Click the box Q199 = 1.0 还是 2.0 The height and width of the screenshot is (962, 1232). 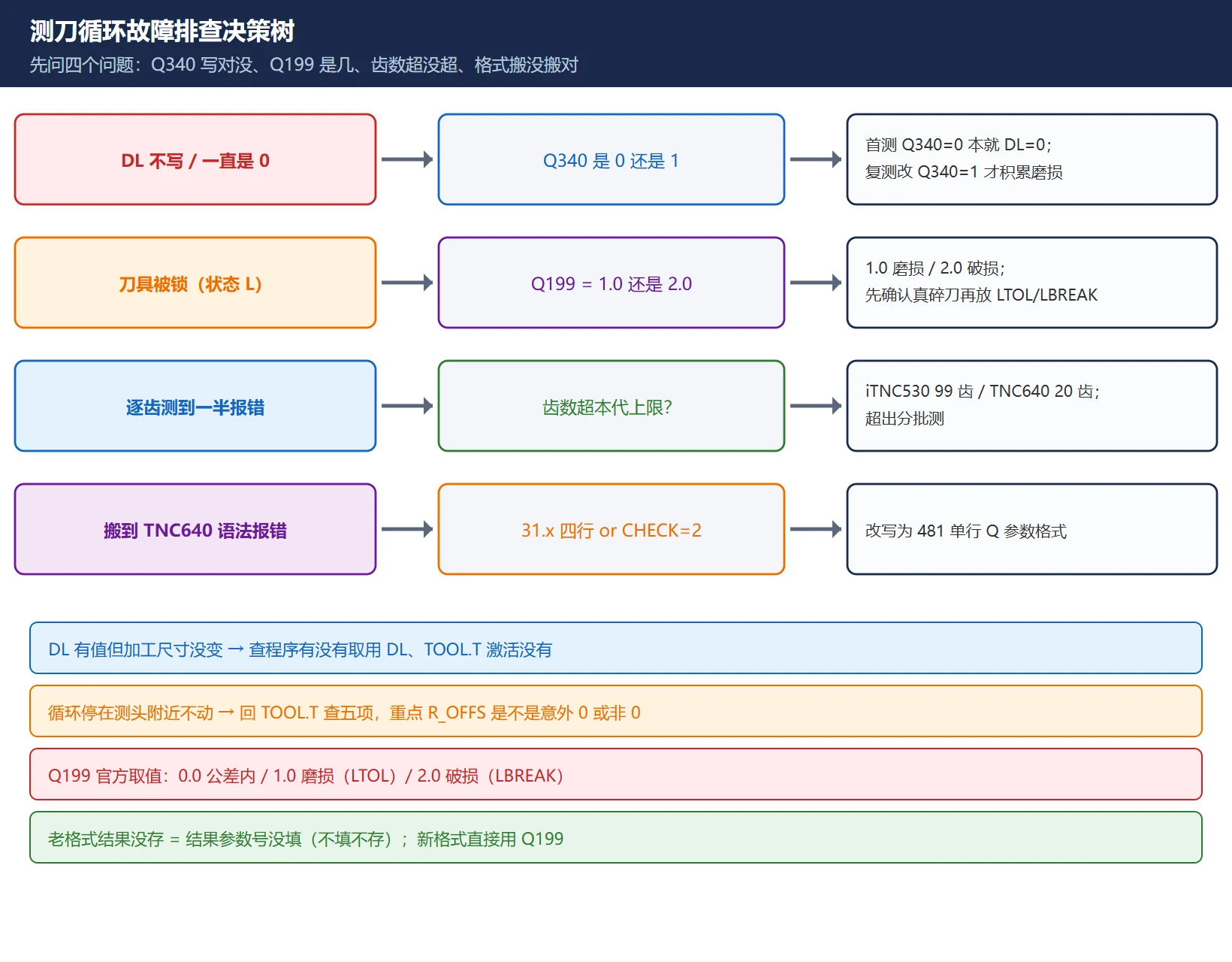click(611, 283)
